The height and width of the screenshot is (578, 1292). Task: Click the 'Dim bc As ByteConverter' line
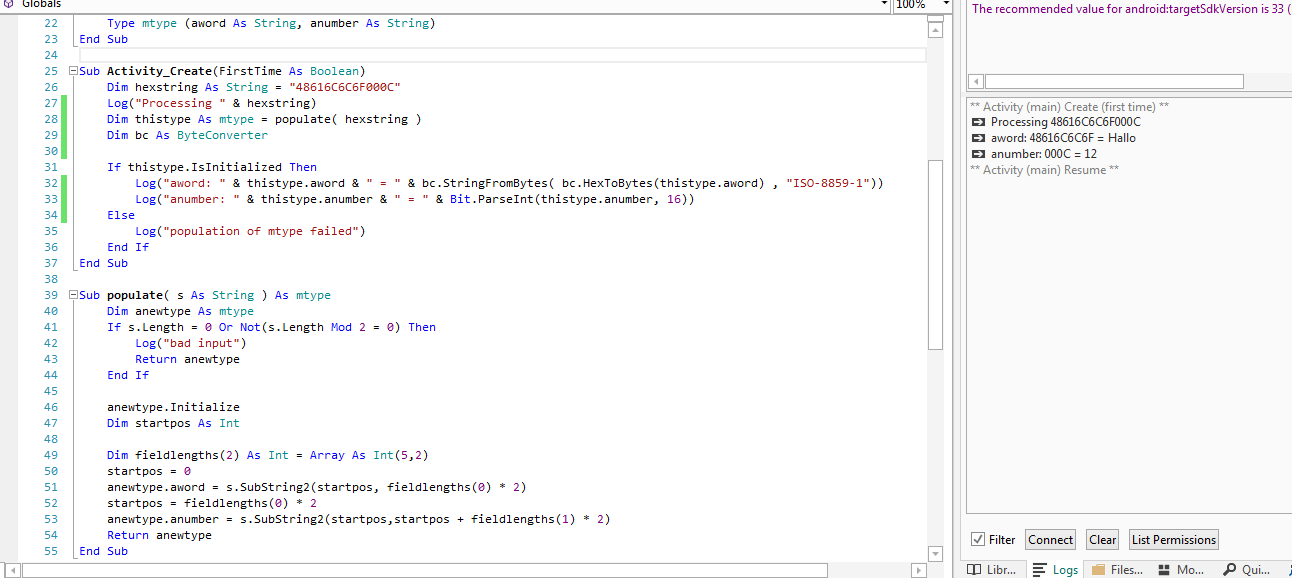[x=187, y=135]
